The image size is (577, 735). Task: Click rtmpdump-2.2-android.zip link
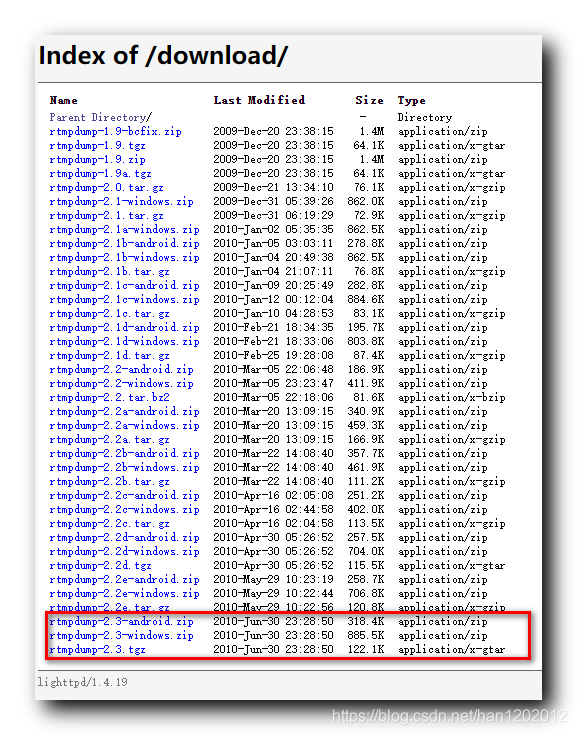121,369
